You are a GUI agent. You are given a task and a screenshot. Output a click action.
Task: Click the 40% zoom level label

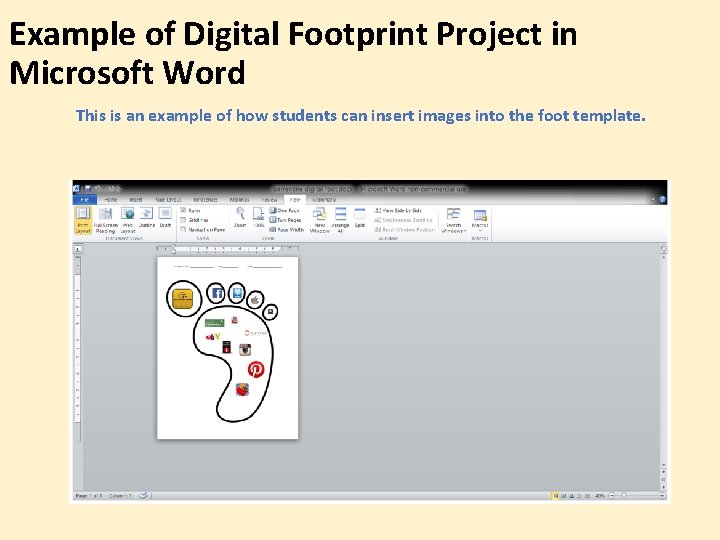(x=600, y=496)
